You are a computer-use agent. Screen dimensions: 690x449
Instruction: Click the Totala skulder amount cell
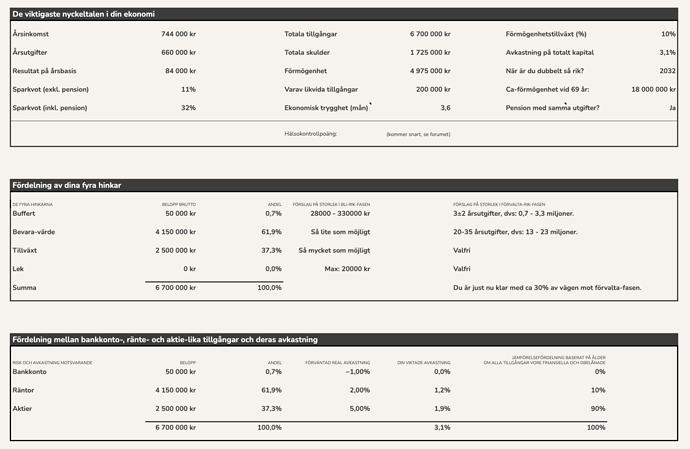[429, 52]
